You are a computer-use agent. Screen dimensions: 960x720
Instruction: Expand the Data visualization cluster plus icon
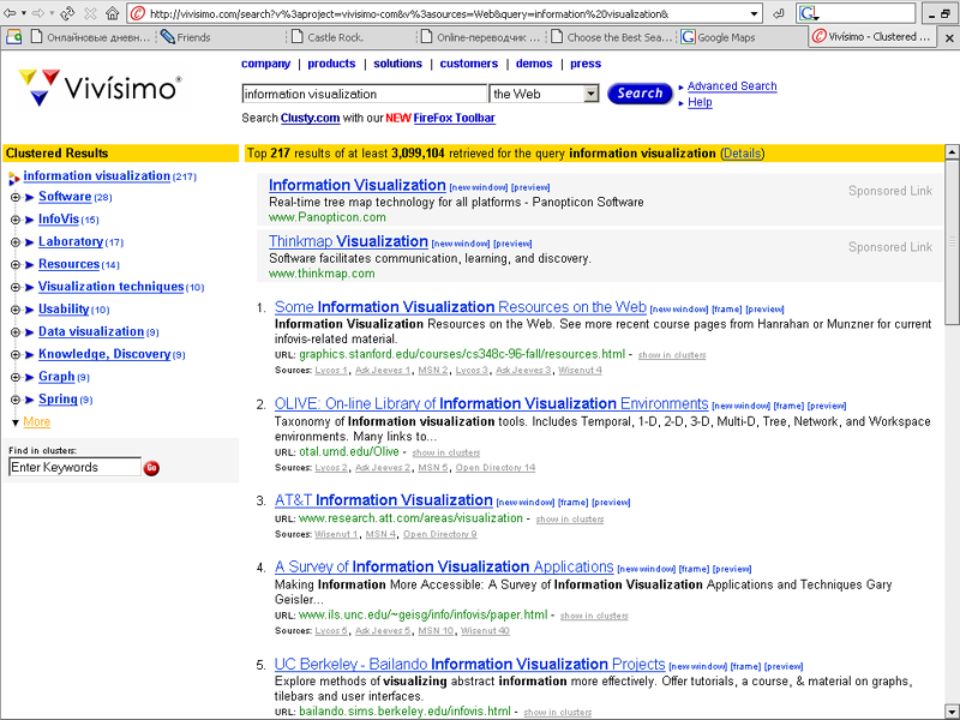(x=15, y=332)
